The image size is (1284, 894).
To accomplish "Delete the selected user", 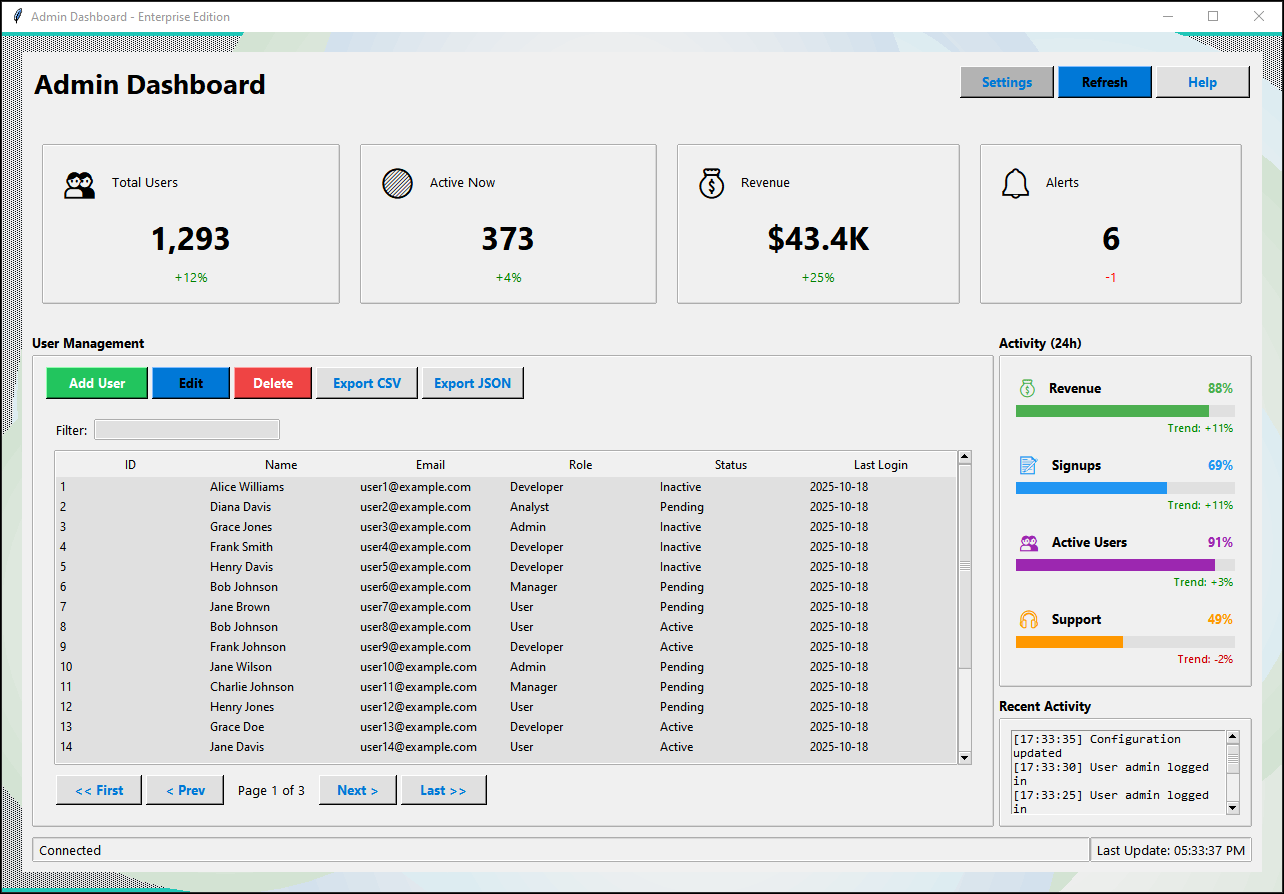I will coord(272,383).
